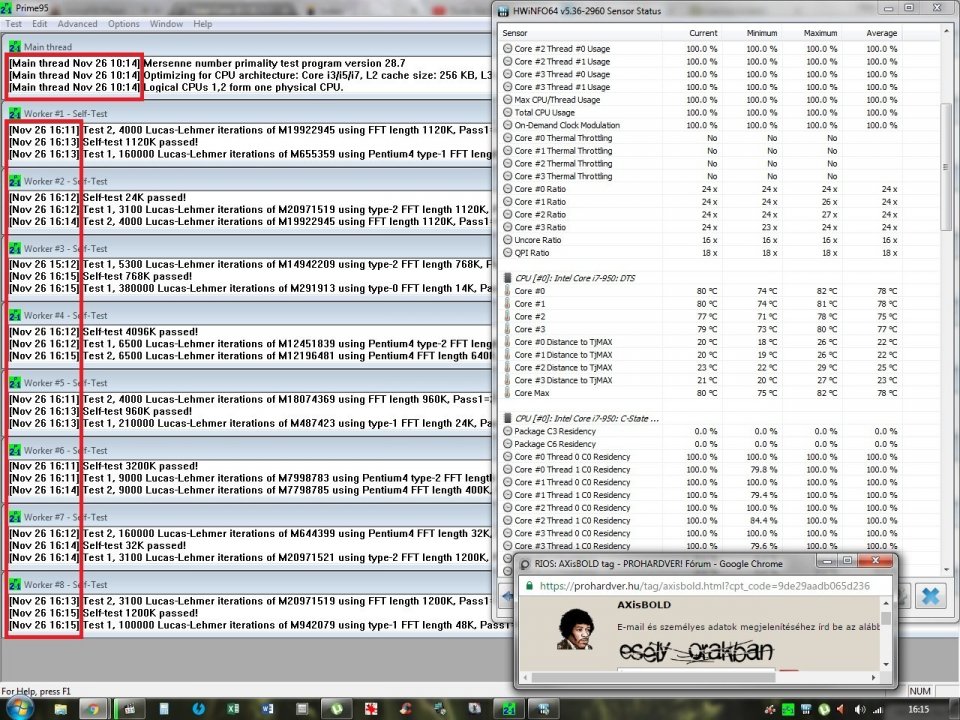Click the Sensor column header in HWiNFO64
960x720 pixels.
[580, 33]
